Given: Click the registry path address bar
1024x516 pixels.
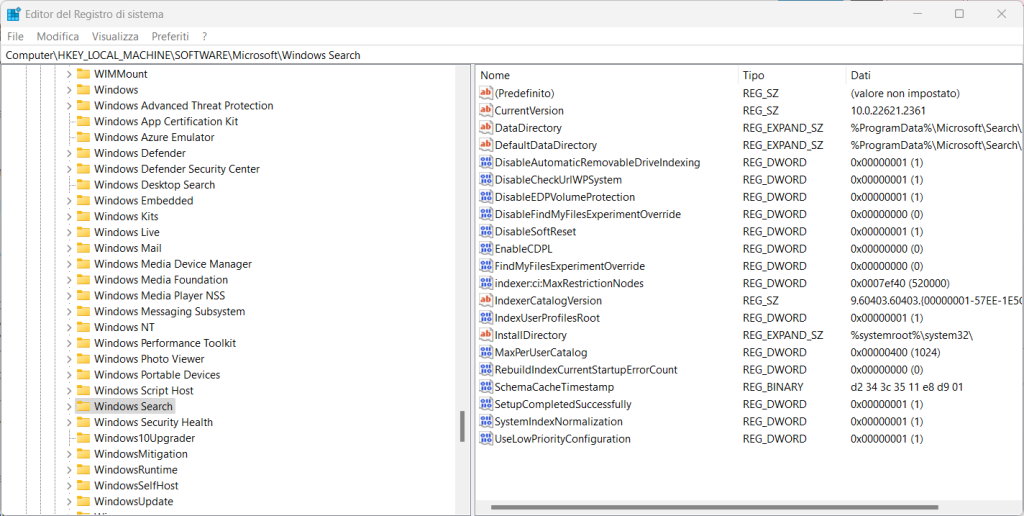Looking at the screenshot, I should click(x=512, y=56).
